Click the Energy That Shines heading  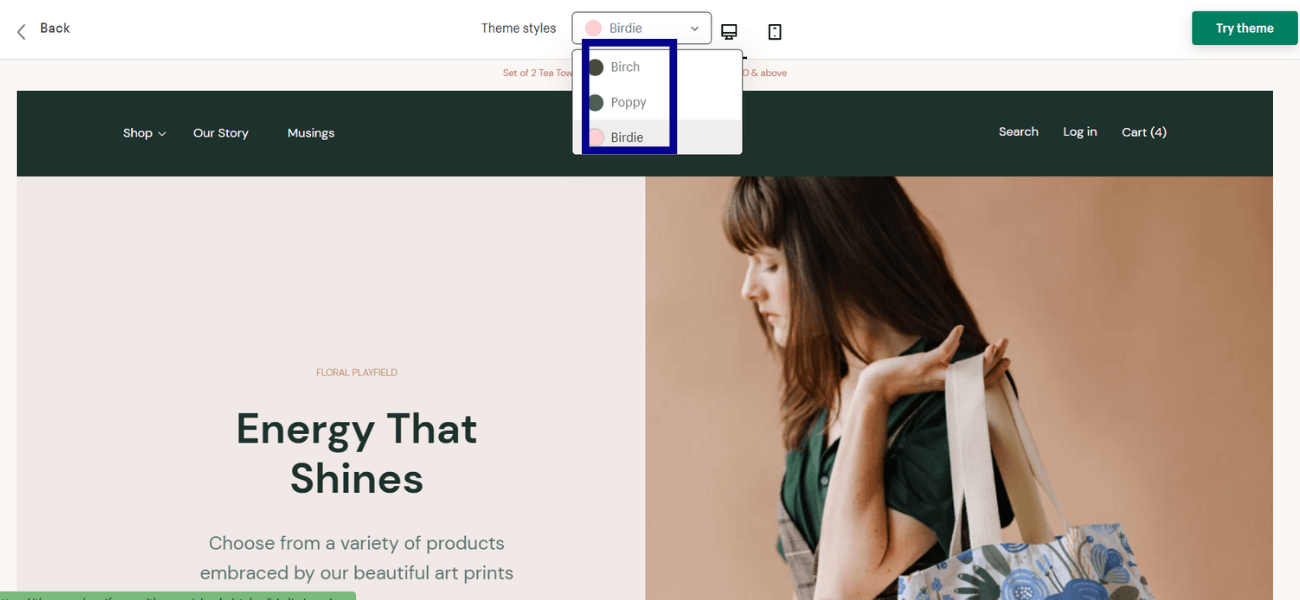(357, 453)
